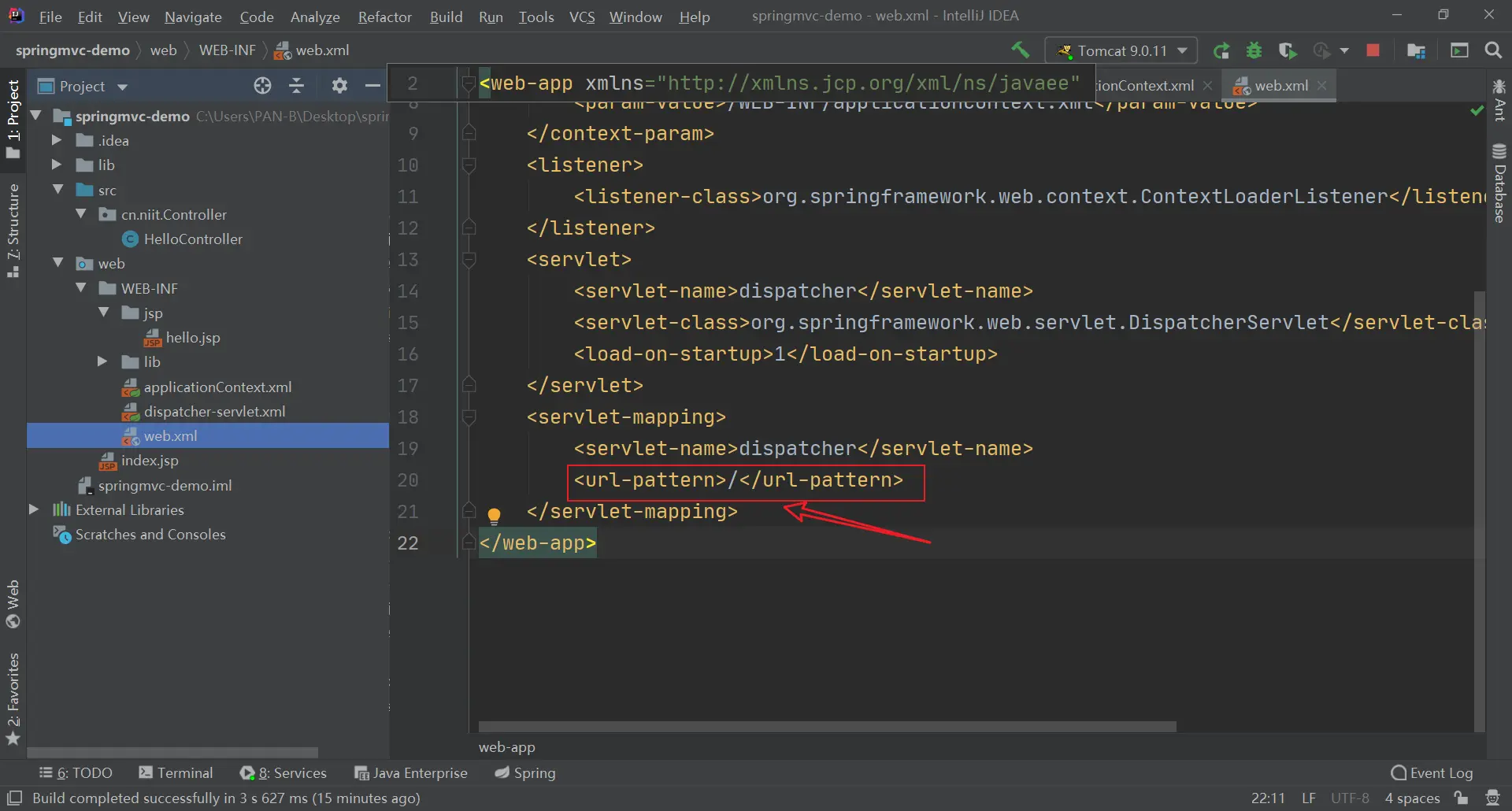The height and width of the screenshot is (811, 1512).
Task: Select applicationContext.xml in project tree
Action: click(217, 387)
